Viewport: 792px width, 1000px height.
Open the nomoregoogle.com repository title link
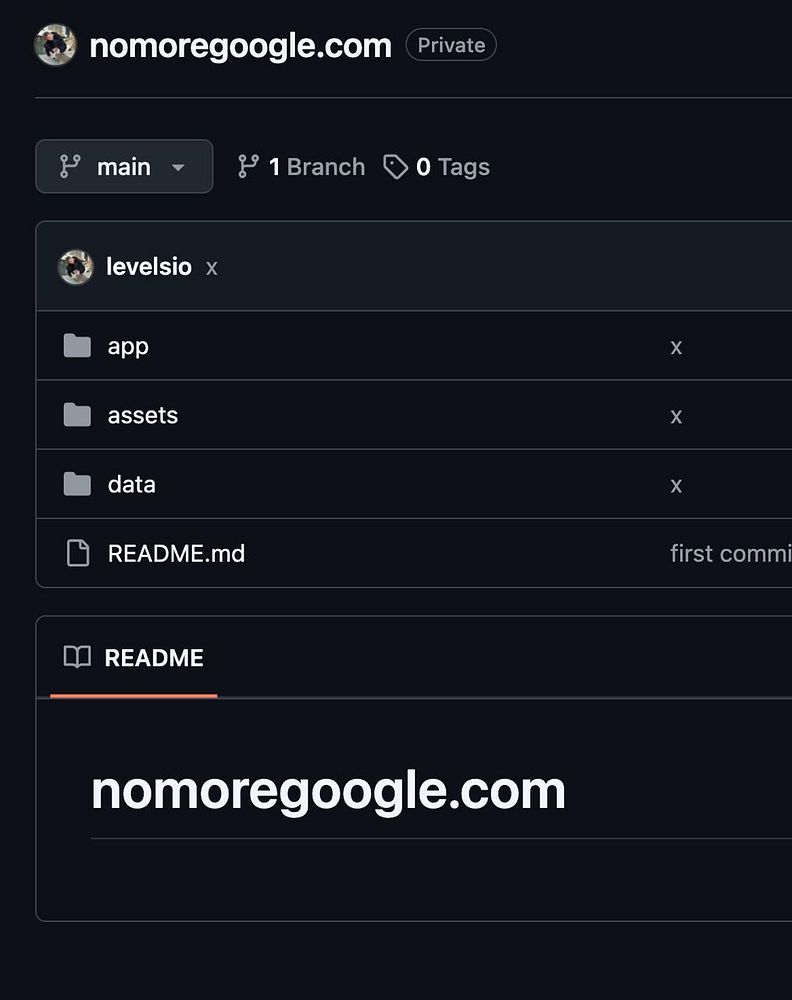(240, 46)
